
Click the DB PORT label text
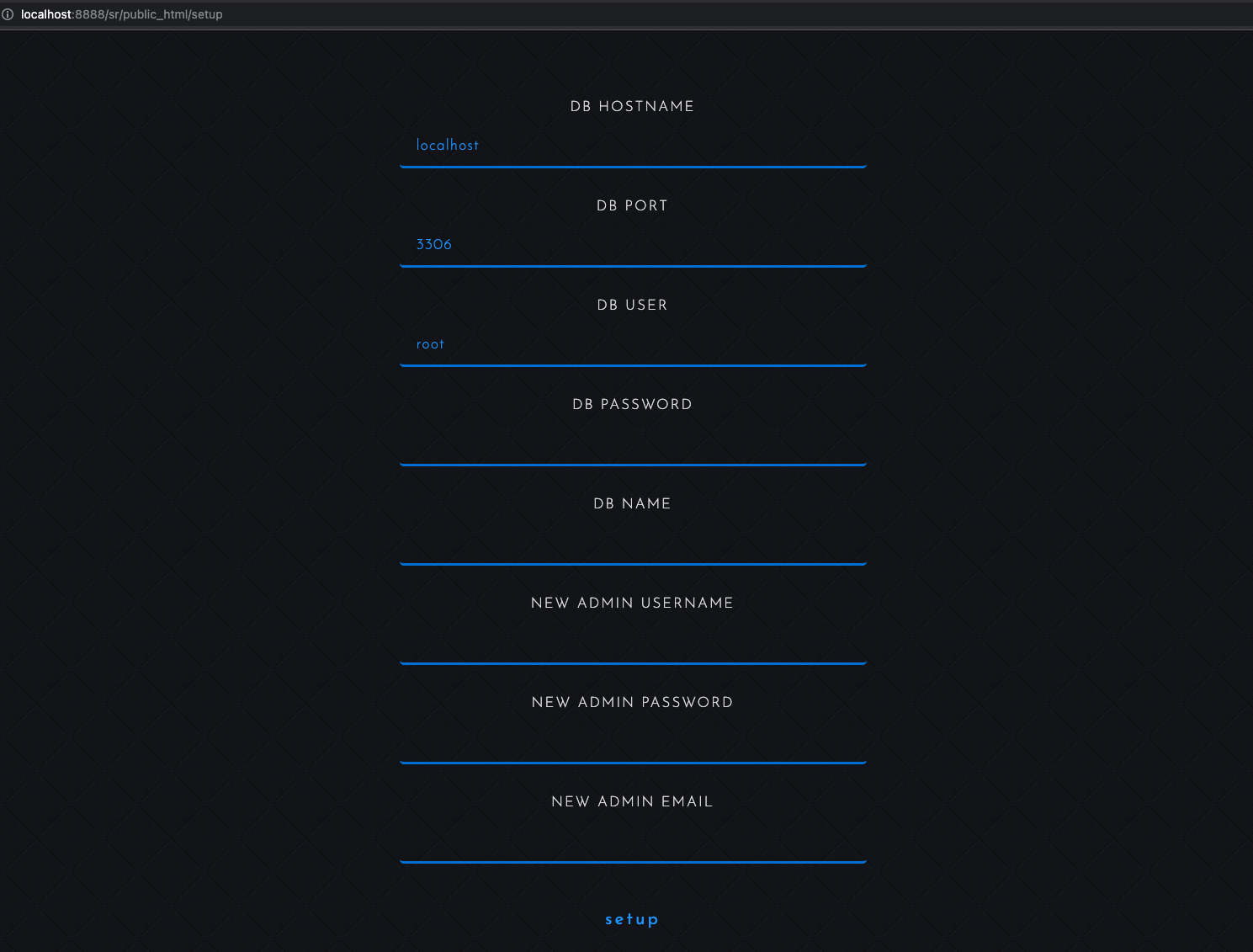(632, 205)
